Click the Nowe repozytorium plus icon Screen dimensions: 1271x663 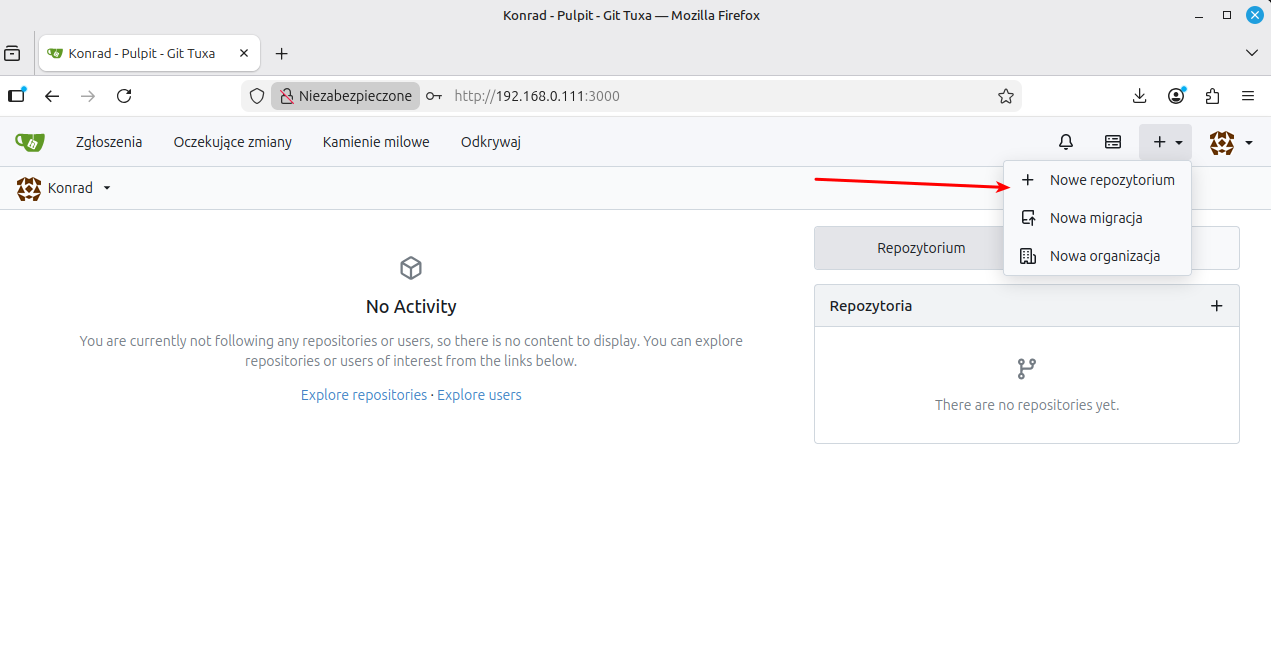coord(1027,180)
